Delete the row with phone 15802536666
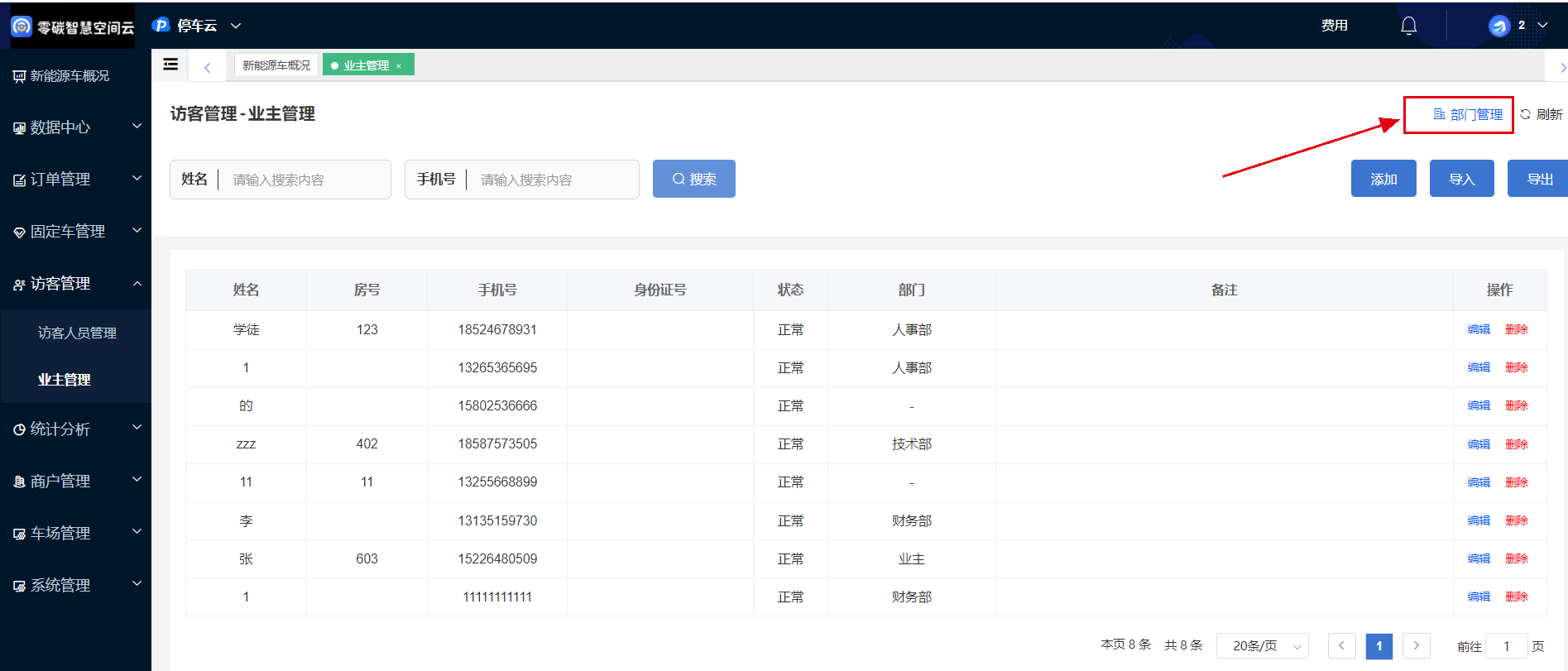Image resolution: width=1568 pixels, height=671 pixels. point(1517,405)
